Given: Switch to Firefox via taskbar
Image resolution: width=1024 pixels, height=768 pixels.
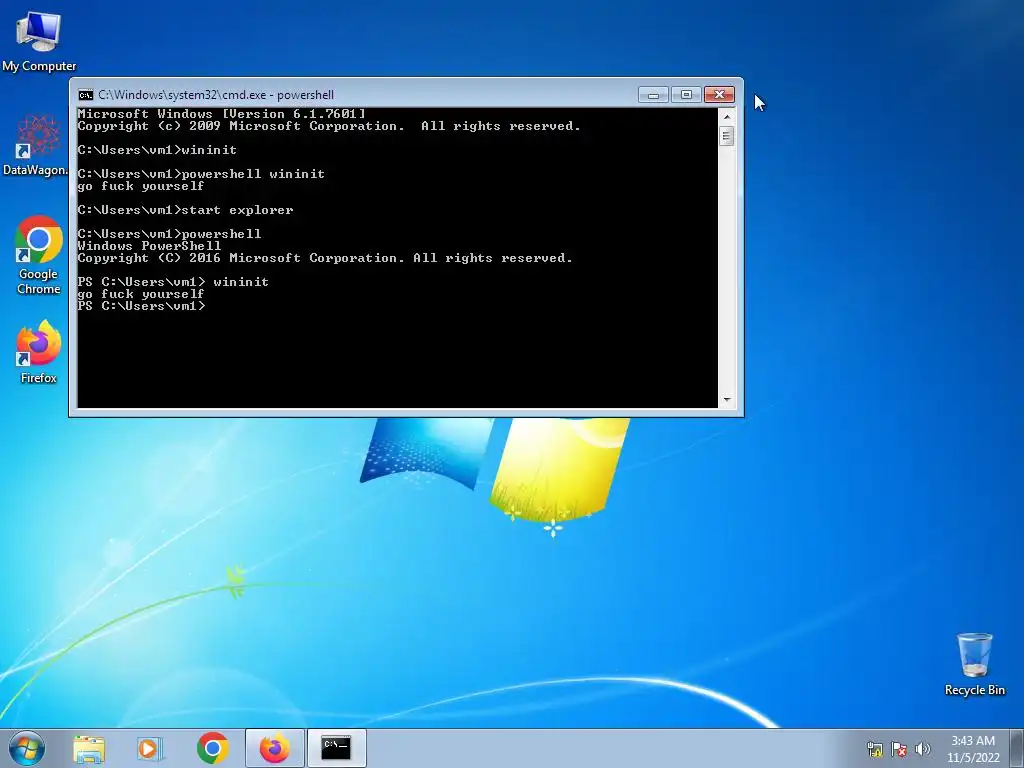Looking at the screenshot, I should (275, 749).
